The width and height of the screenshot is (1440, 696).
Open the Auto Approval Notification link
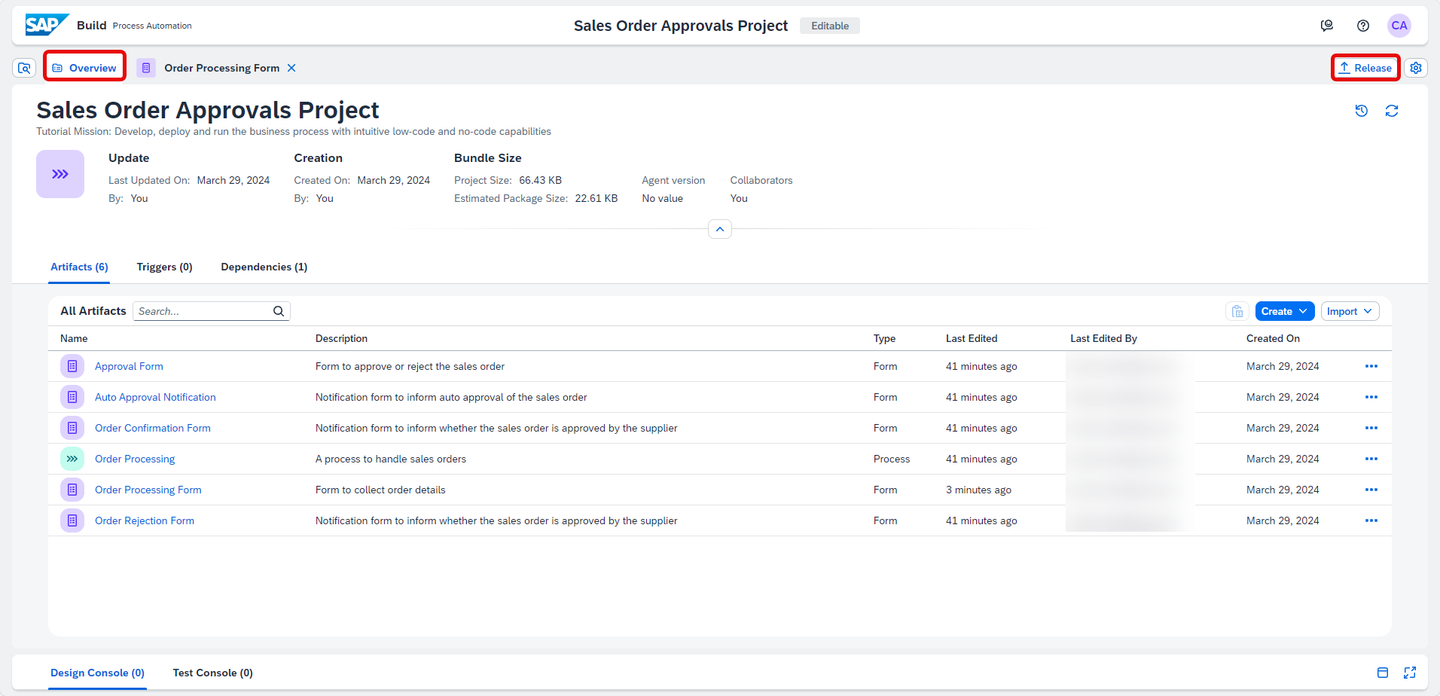155,397
